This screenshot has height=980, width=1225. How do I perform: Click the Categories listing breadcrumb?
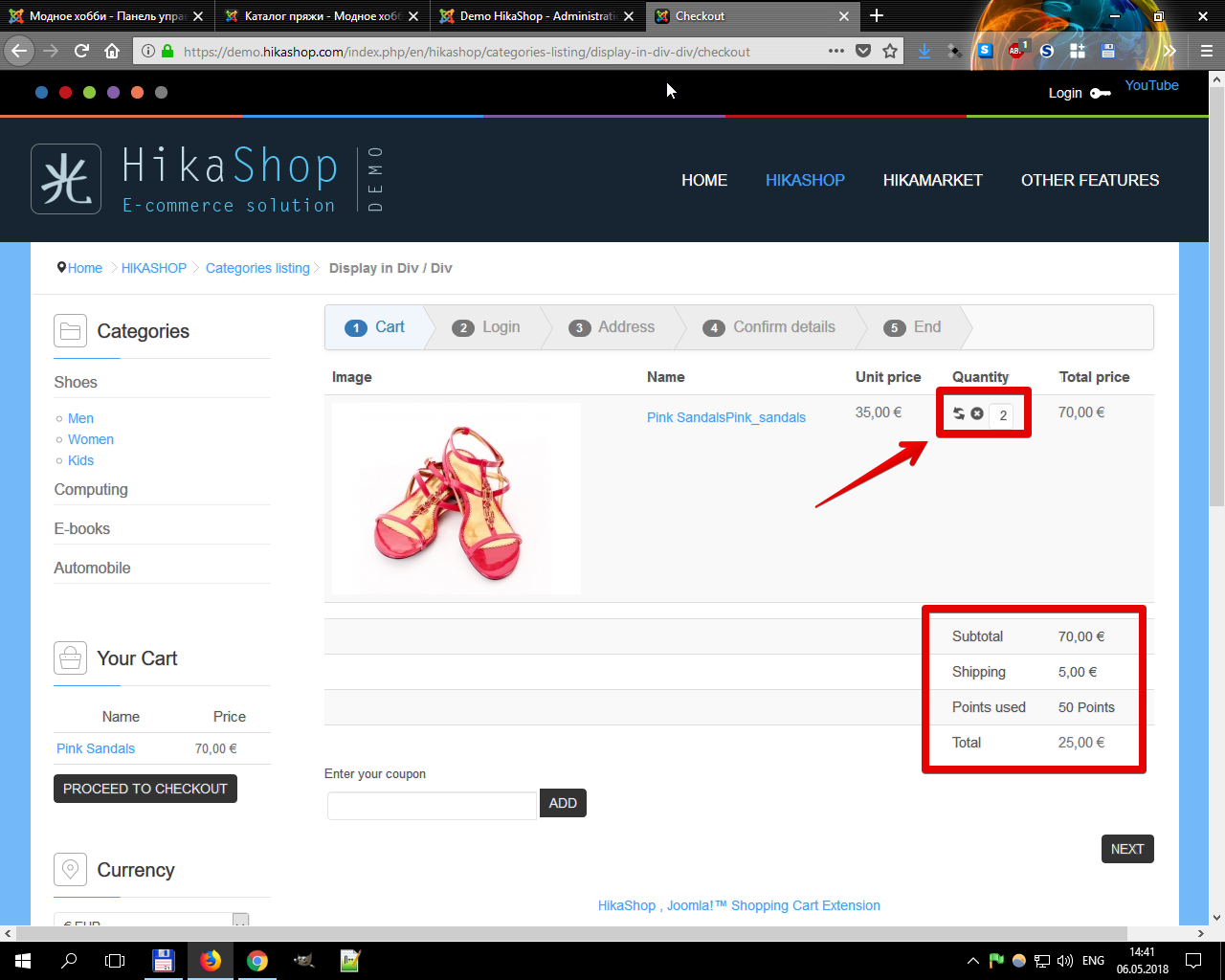pos(257,268)
